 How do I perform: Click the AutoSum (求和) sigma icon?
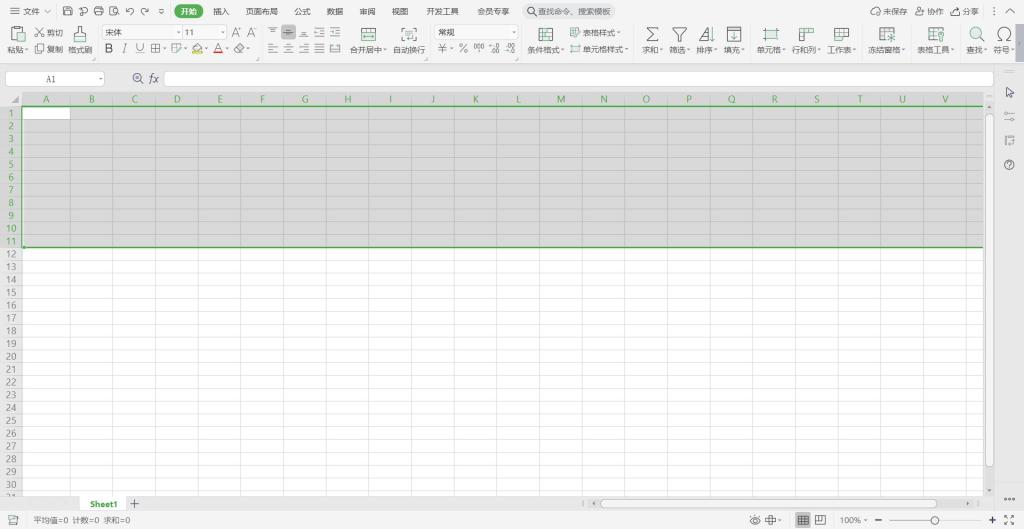[x=652, y=34]
